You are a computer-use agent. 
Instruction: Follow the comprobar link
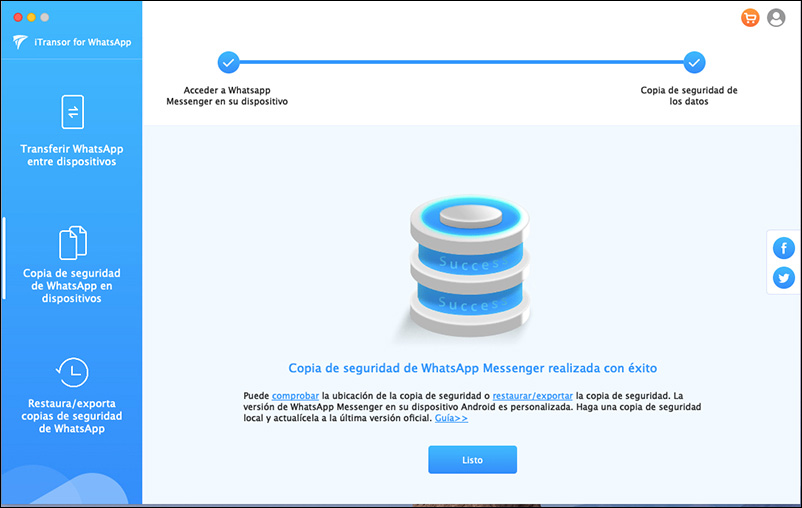pyautogui.click(x=295, y=395)
